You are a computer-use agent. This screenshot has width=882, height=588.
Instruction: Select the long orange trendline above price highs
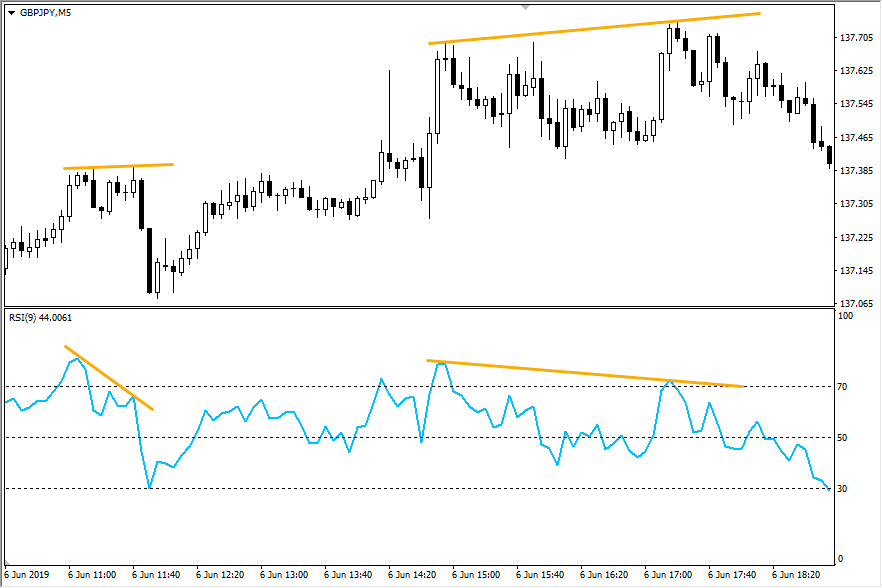pos(595,28)
